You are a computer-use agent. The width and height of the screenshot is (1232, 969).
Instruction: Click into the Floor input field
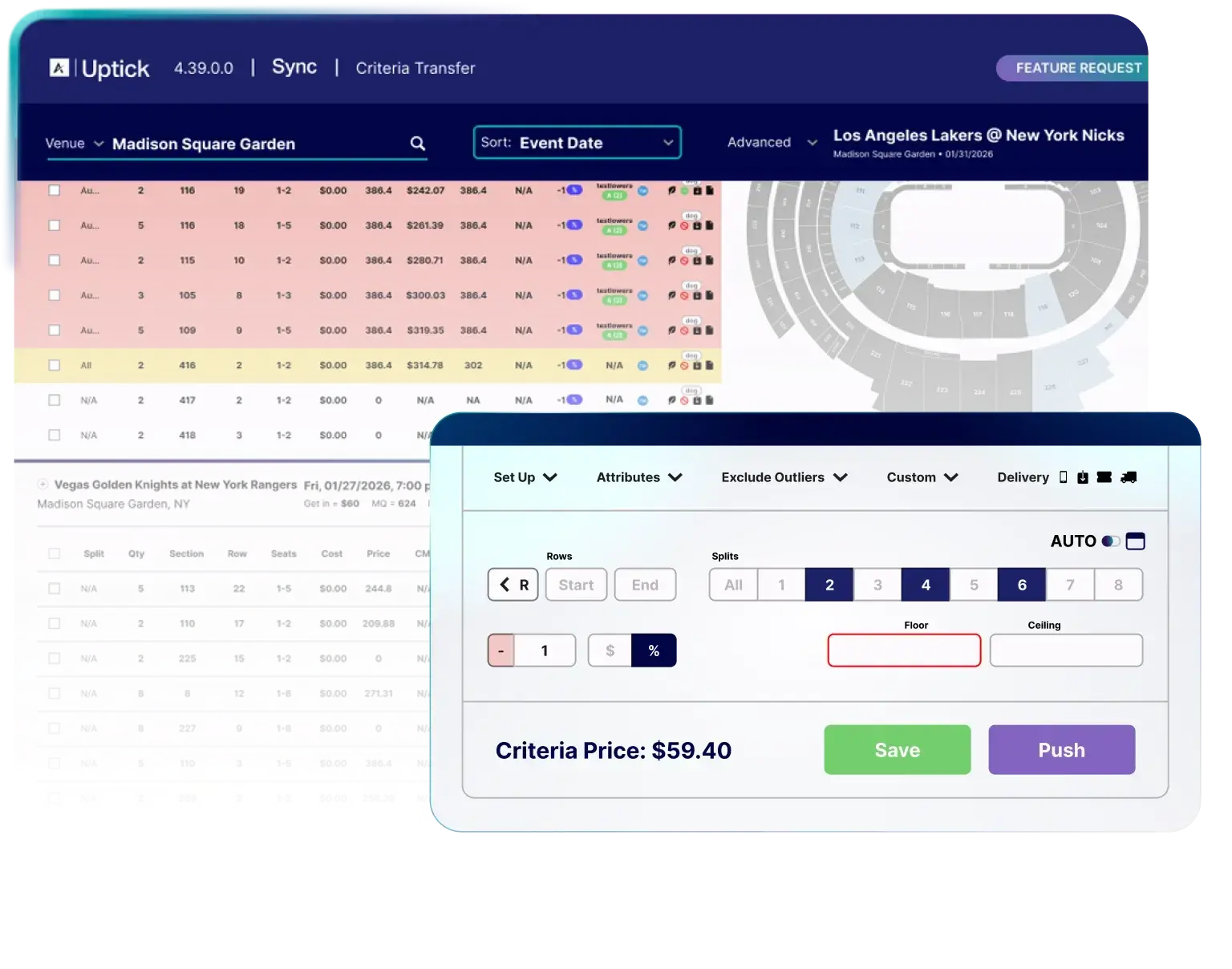[x=904, y=651]
